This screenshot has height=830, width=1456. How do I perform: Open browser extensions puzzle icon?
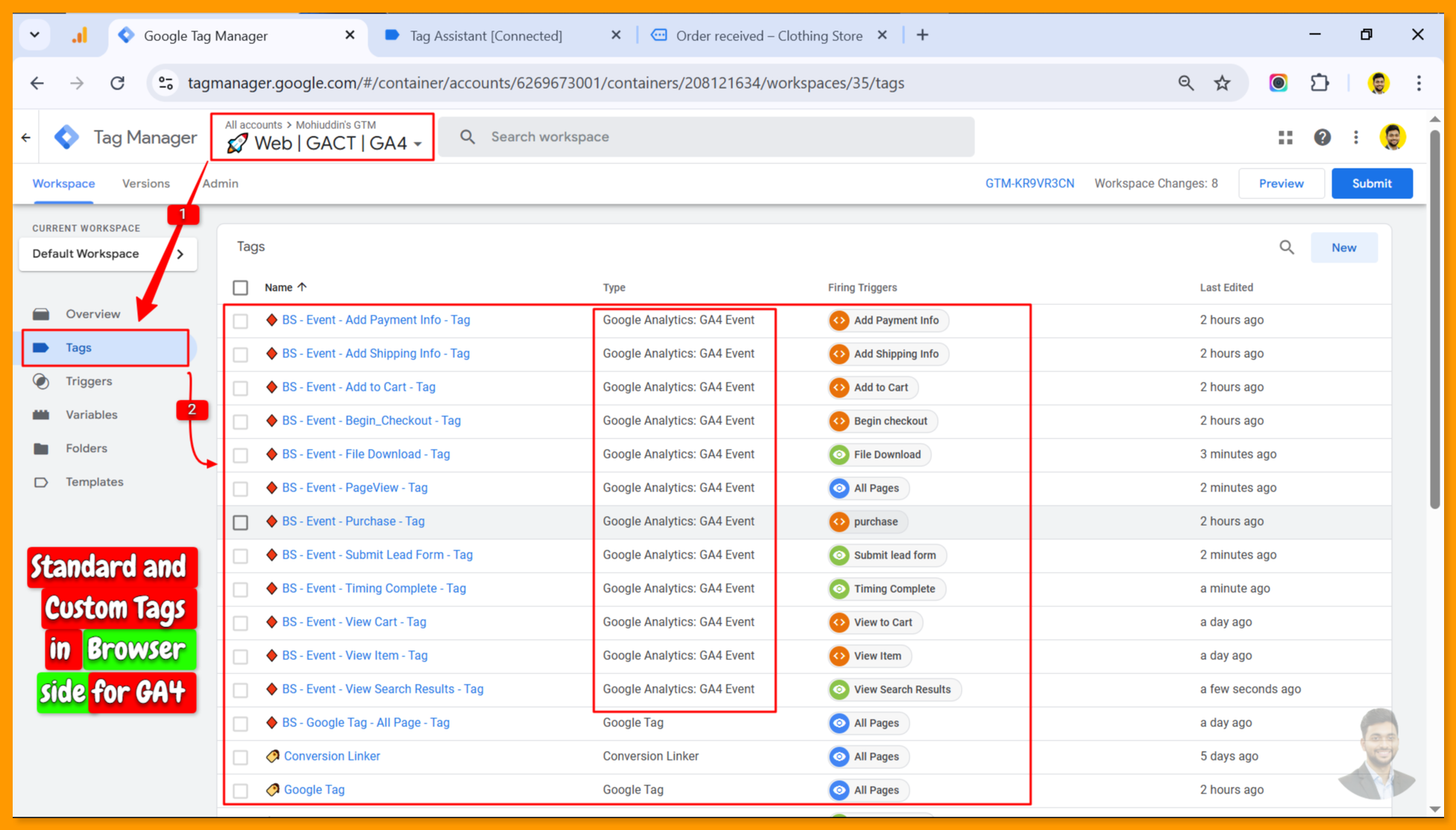(1320, 83)
